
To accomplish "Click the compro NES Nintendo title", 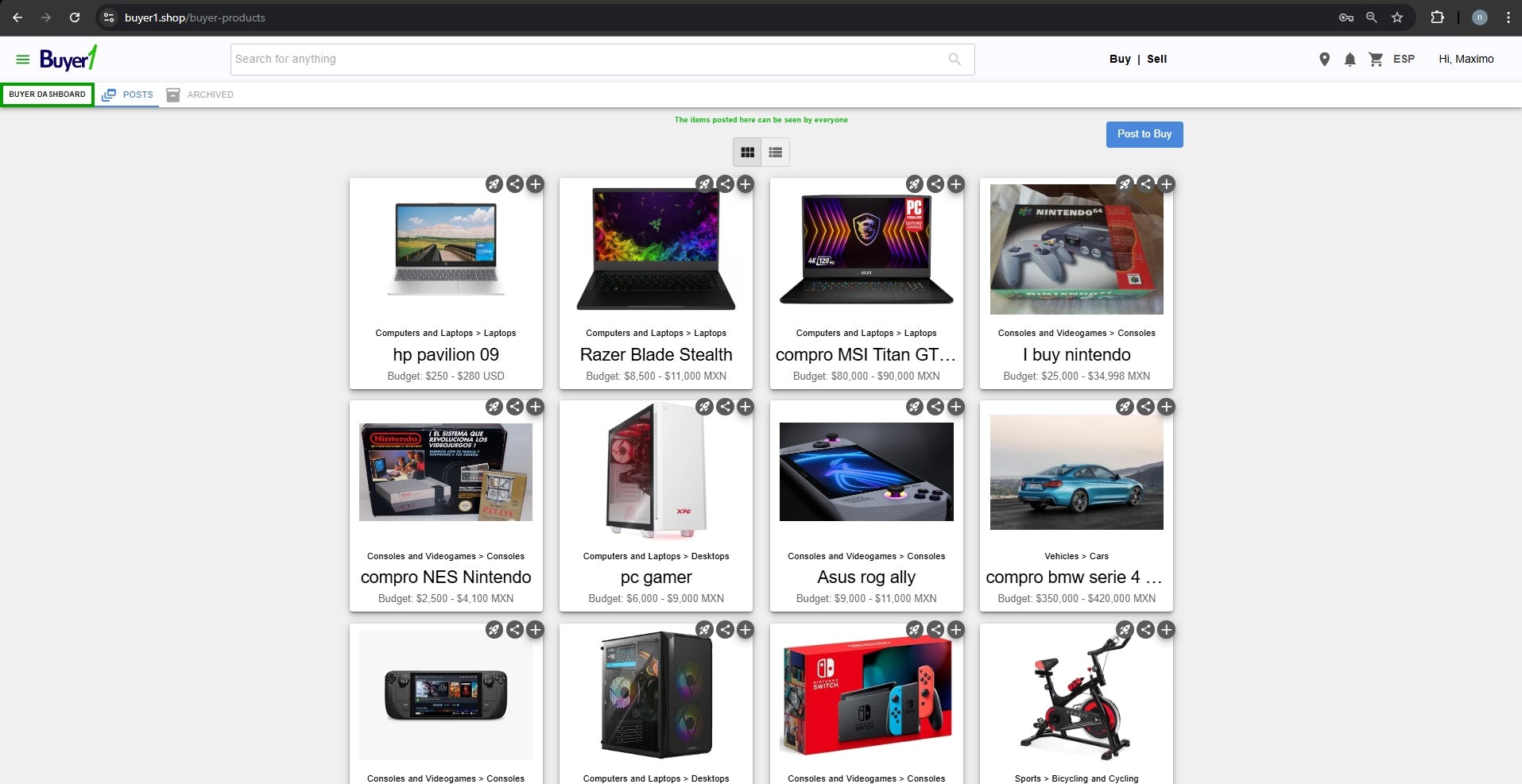I will [446, 577].
